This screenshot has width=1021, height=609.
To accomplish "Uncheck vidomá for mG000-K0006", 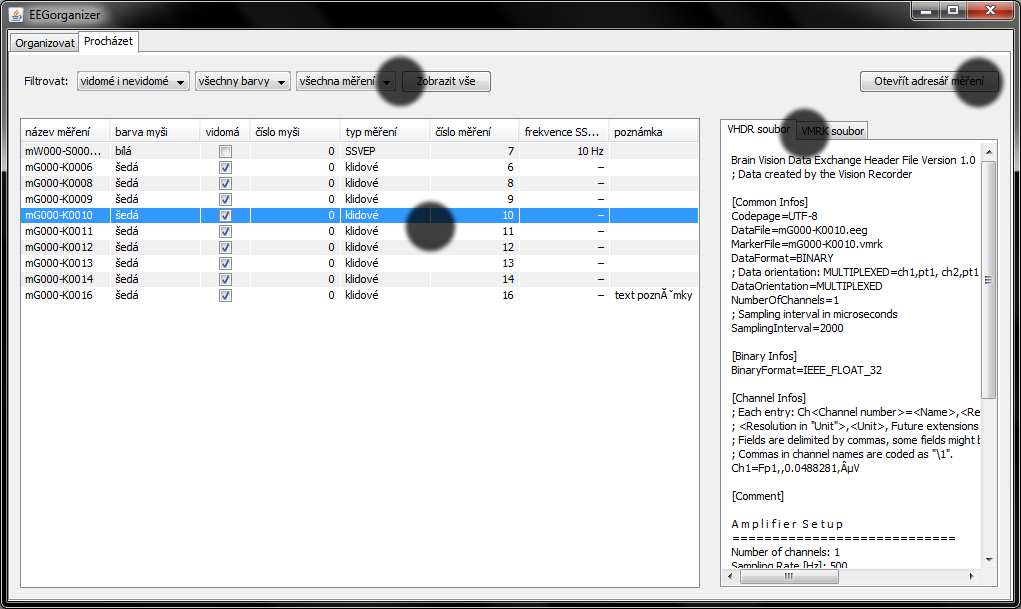I will point(225,167).
